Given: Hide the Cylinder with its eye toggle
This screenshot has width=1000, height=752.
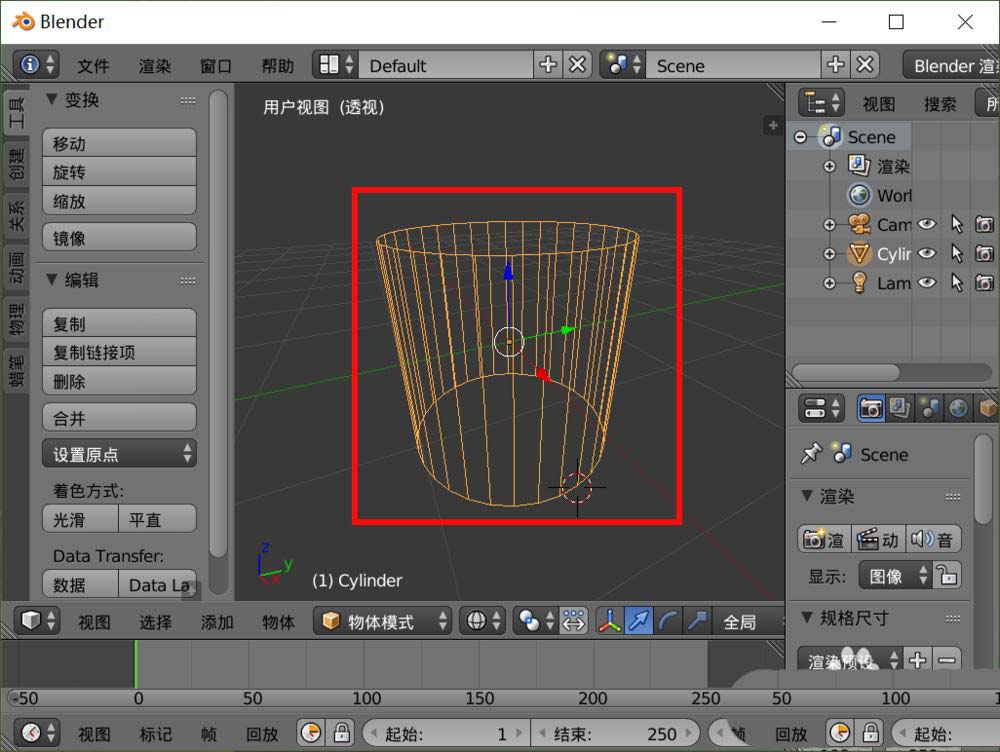Looking at the screenshot, I should (926, 253).
